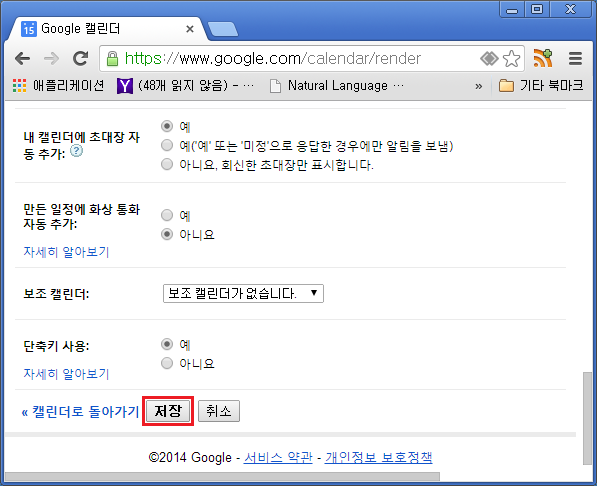Open the 개인정보 보호정책 link
Image resolution: width=597 pixels, height=486 pixels.
click(x=378, y=457)
